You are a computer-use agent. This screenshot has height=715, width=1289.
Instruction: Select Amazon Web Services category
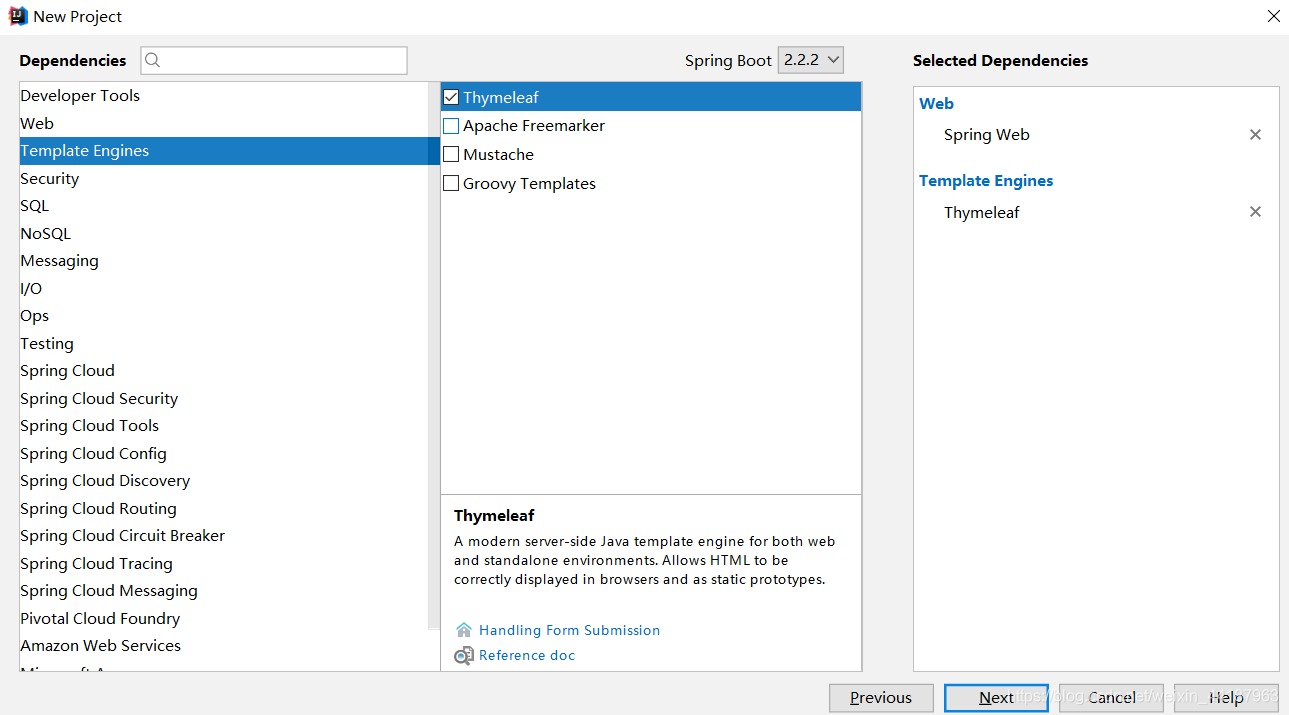coord(225,646)
